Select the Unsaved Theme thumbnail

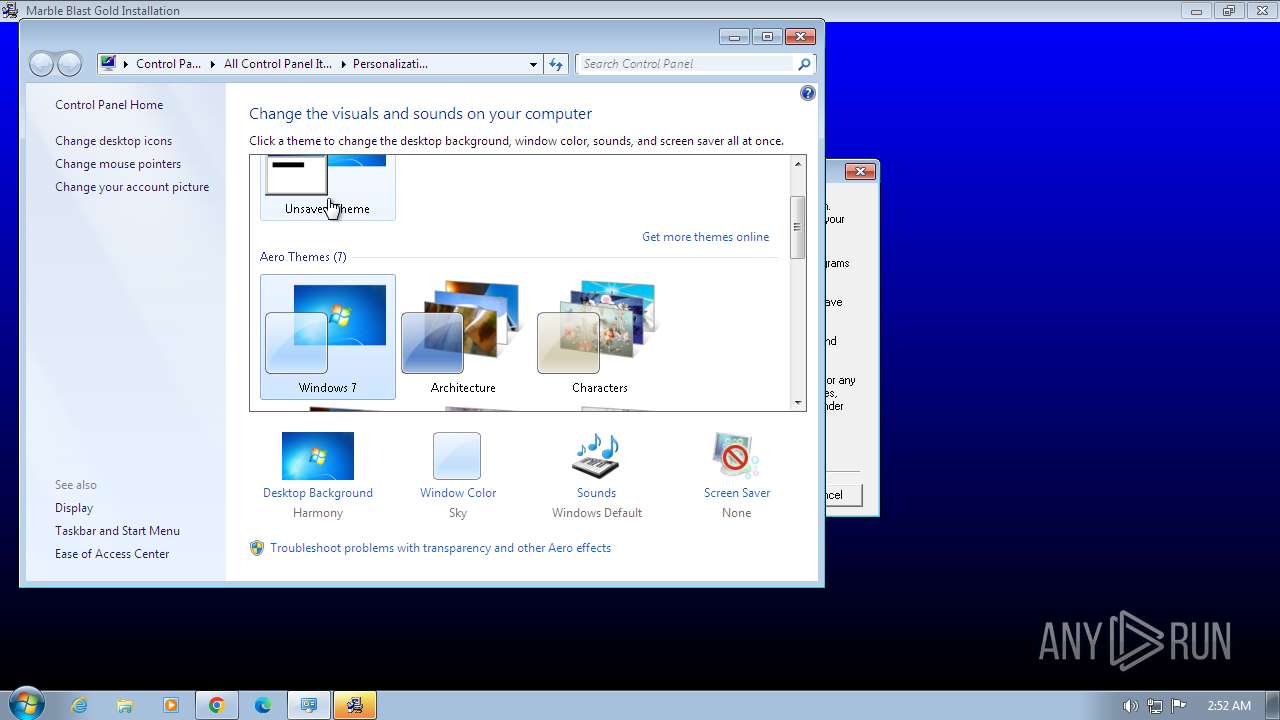point(328,187)
